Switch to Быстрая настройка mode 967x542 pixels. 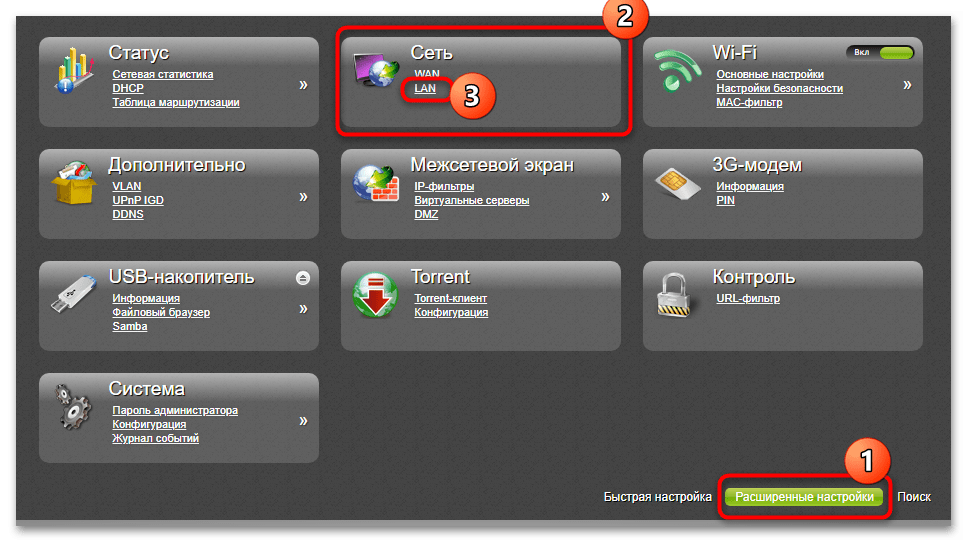click(x=657, y=496)
